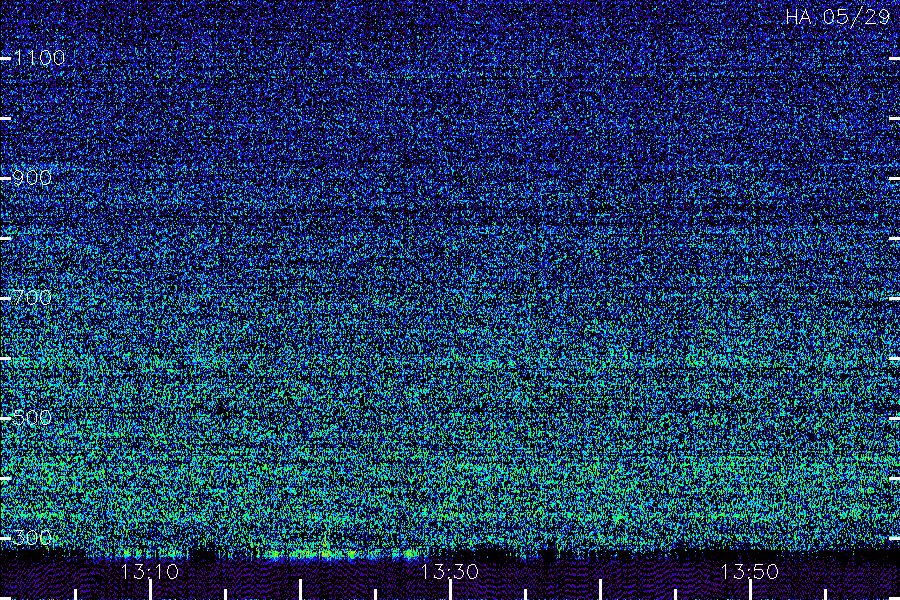Click the 900 frequency axis label
The height and width of the screenshot is (600, 900).
click(32, 178)
